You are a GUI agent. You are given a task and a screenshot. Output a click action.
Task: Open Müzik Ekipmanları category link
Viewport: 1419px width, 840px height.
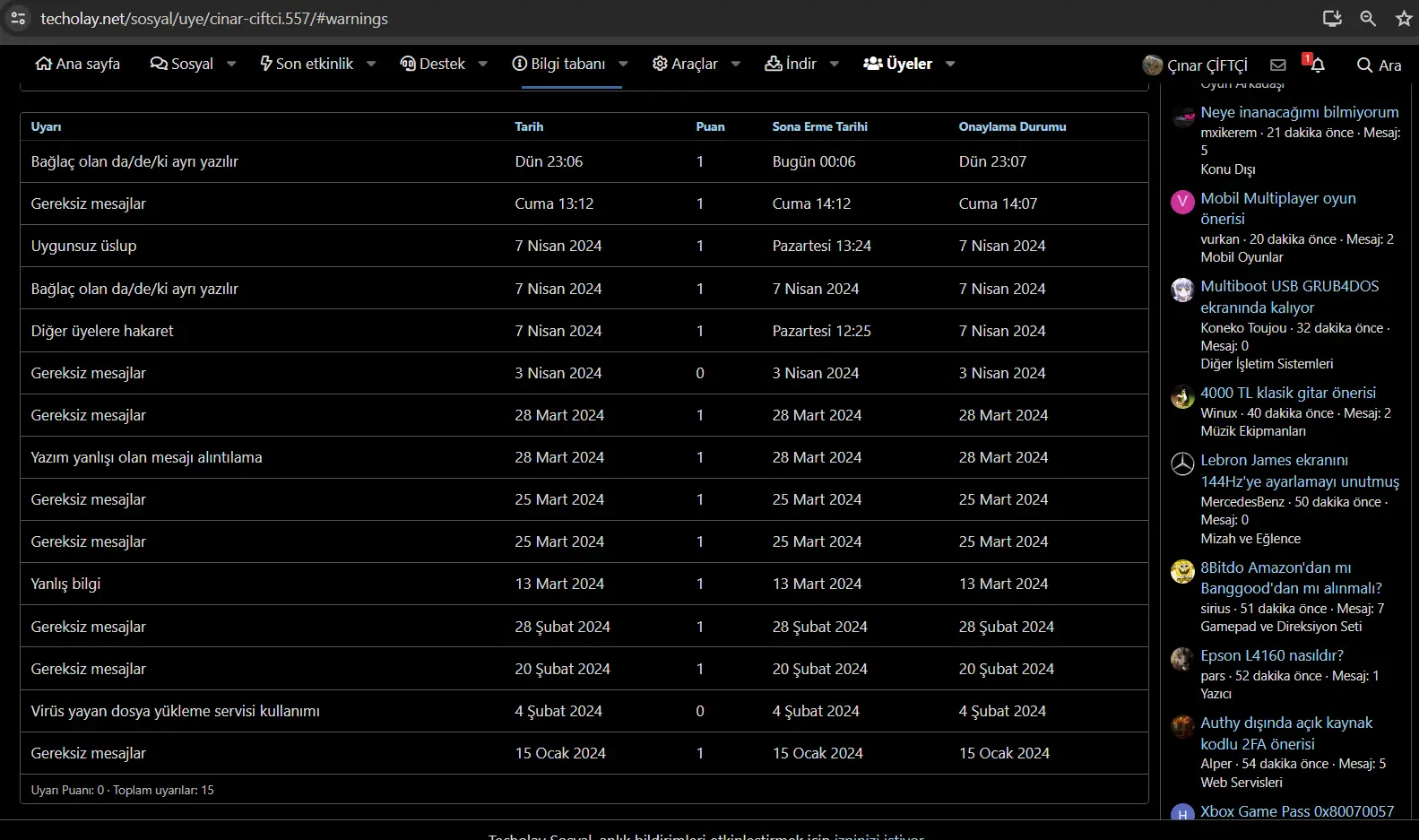[1252, 431]
